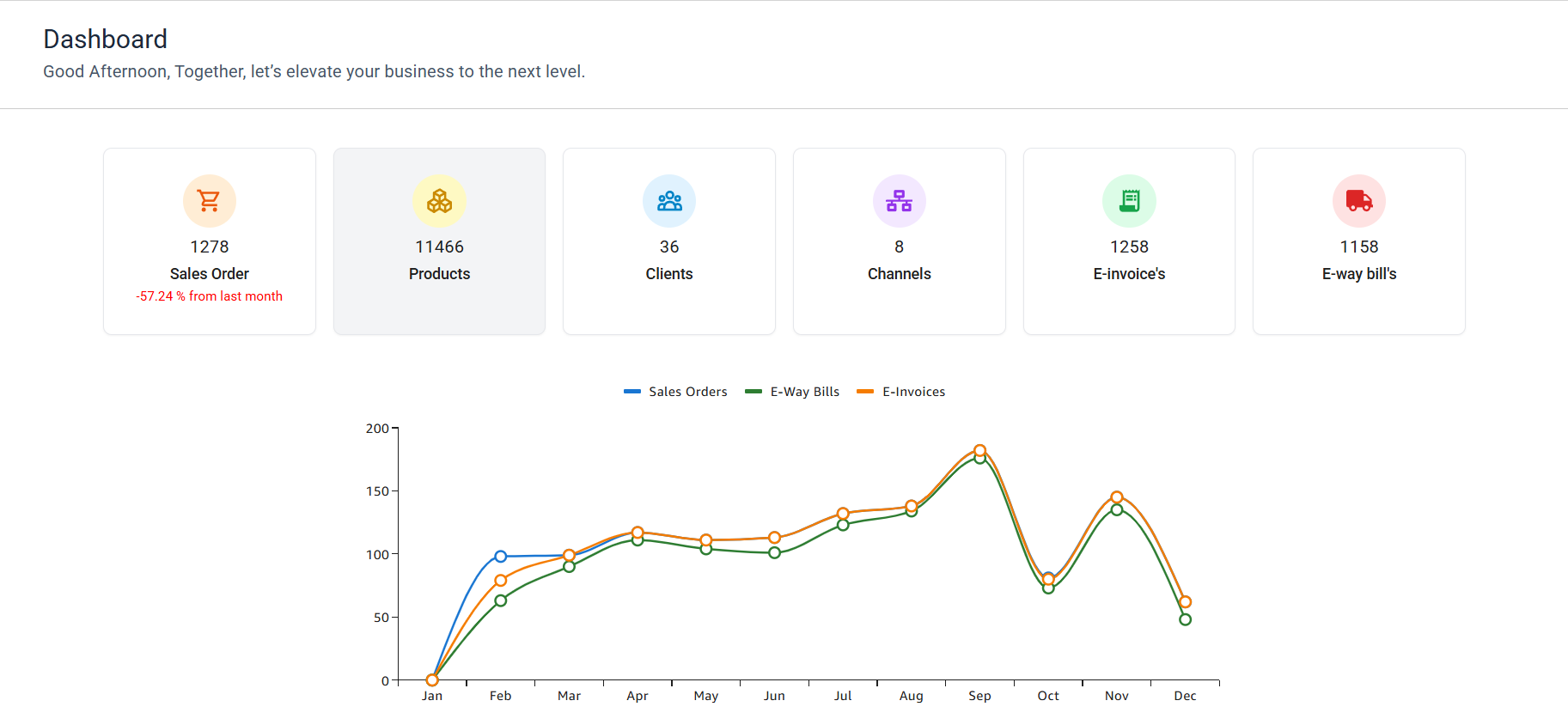
Task: Click the 1258 E-invoice's count
Action: [1129, 247]
